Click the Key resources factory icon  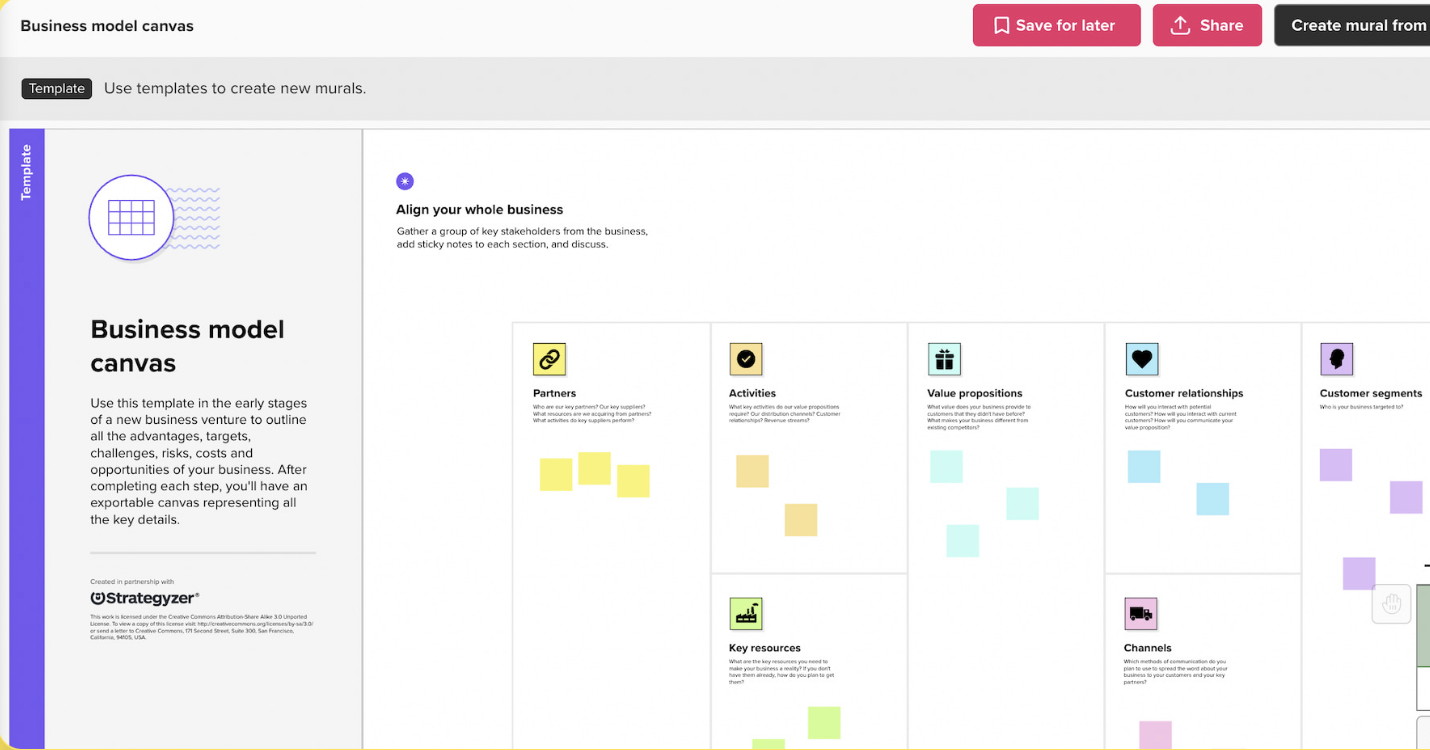tap(745, 614)
